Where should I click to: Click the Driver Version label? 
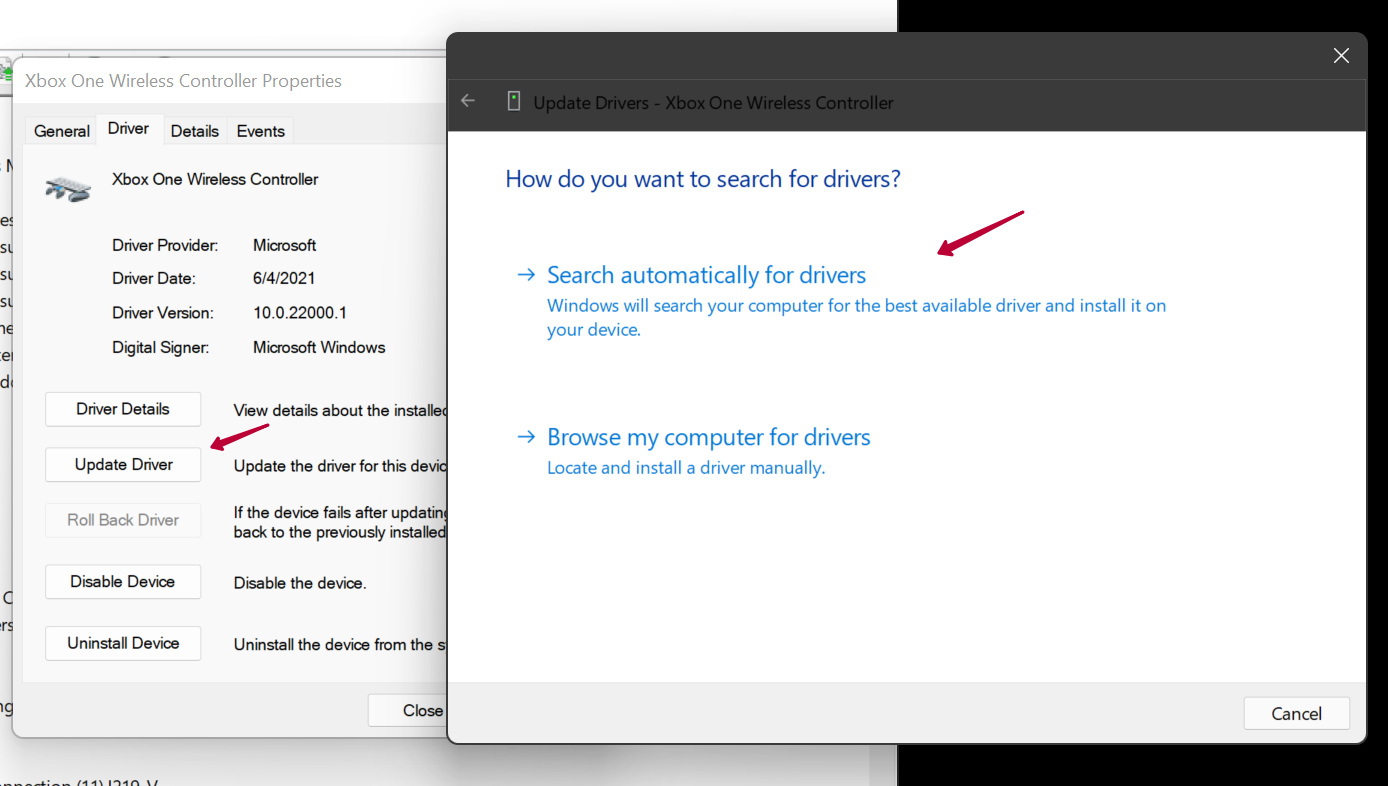163,313
